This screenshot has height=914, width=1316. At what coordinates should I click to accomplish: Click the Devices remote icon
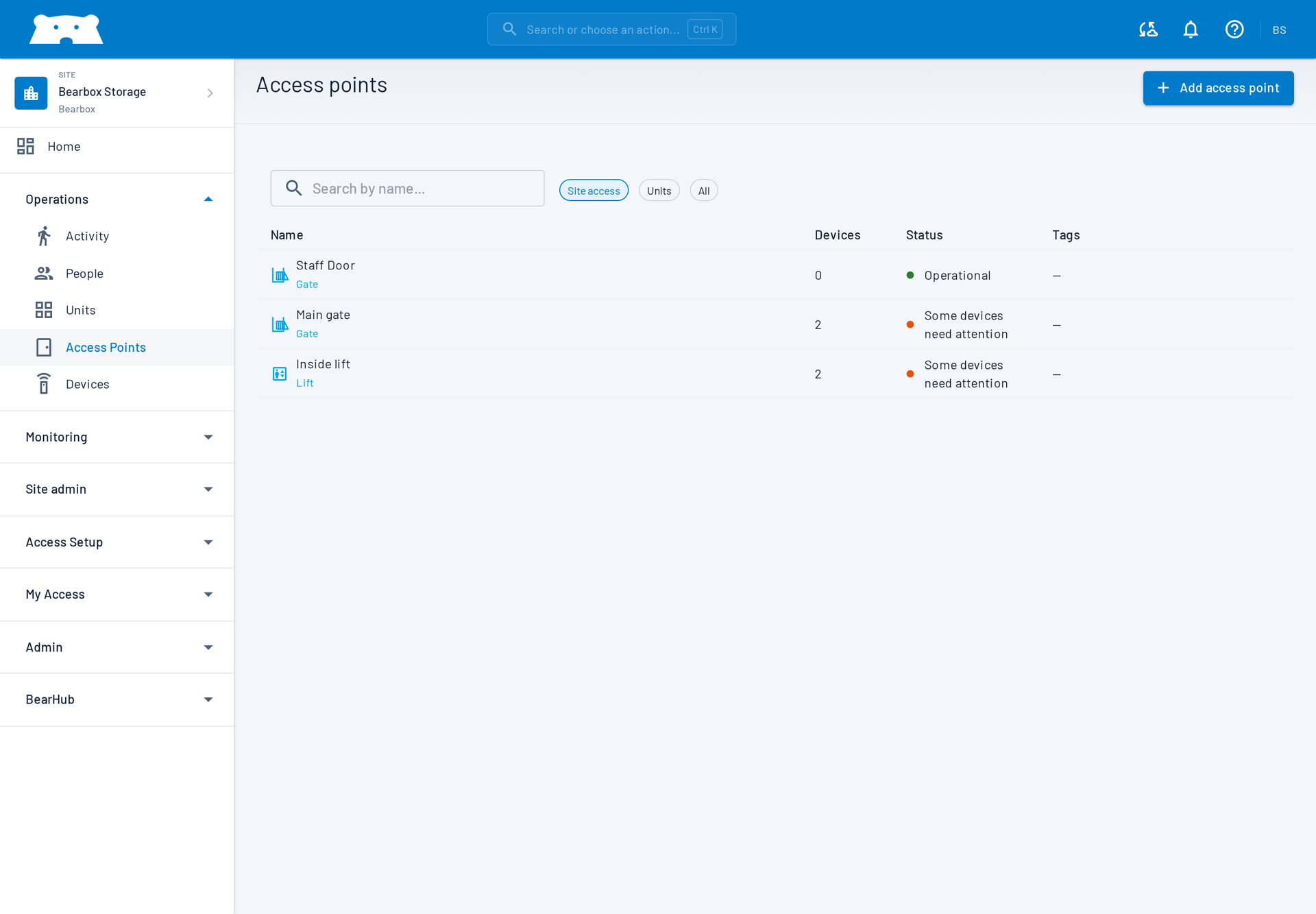(44, 384)
